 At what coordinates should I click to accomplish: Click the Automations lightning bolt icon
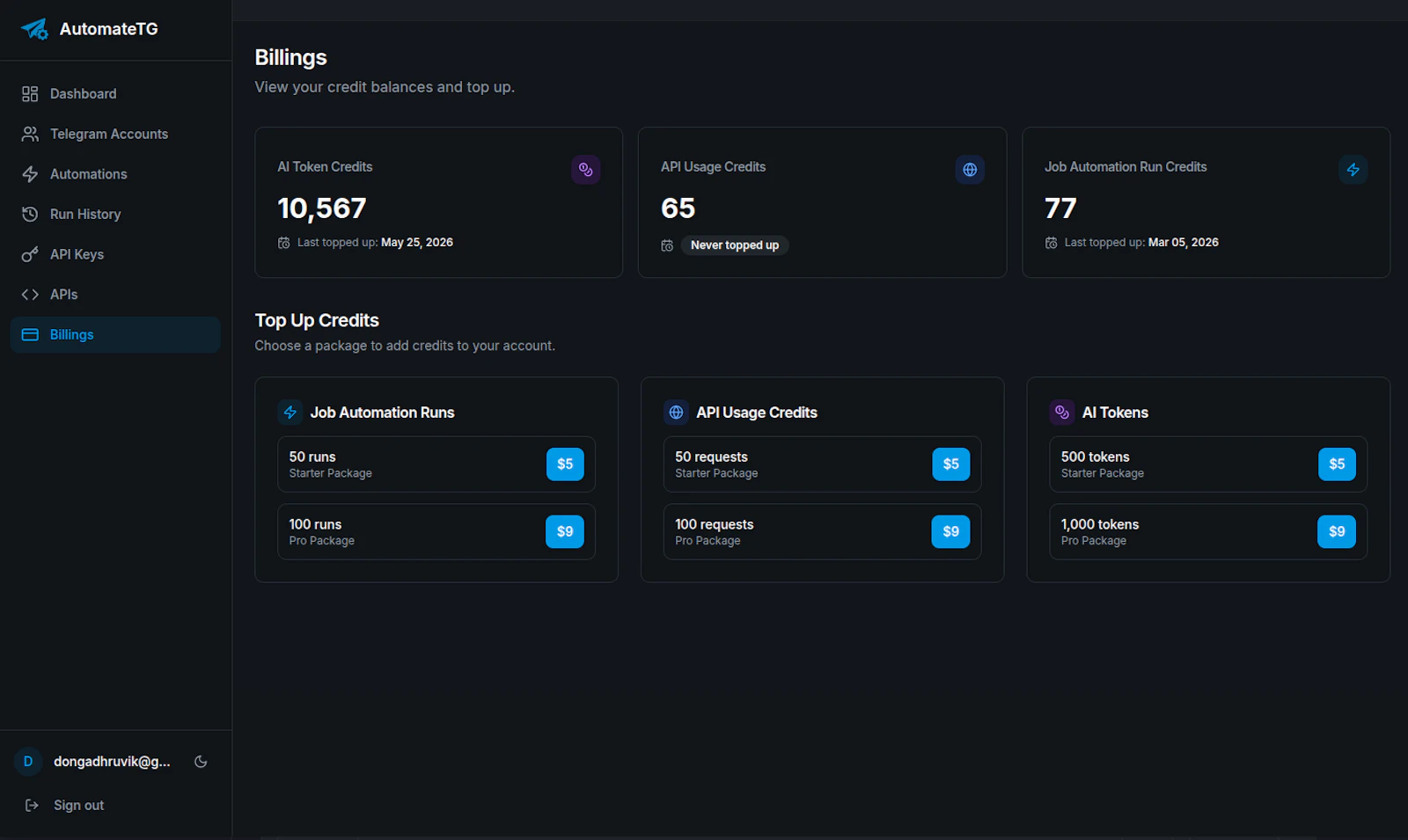pos(30,174)
